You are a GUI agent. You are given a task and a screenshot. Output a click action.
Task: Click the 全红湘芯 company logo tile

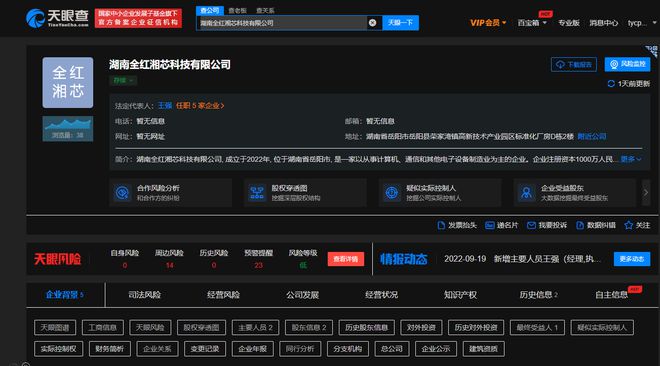tap(68, 82)
